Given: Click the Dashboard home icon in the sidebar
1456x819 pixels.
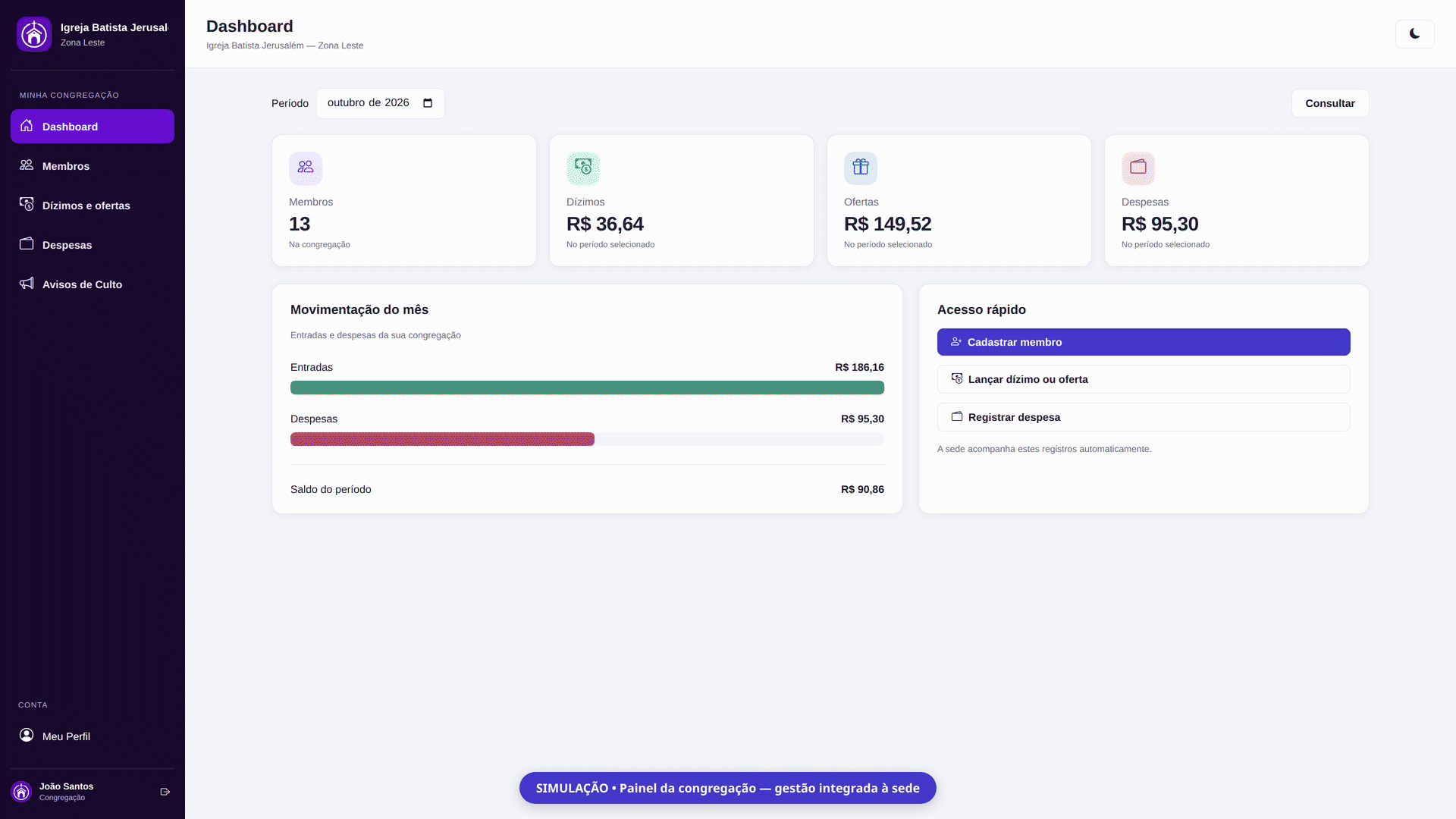Looking at the screenshot, I should pos(27,126).
